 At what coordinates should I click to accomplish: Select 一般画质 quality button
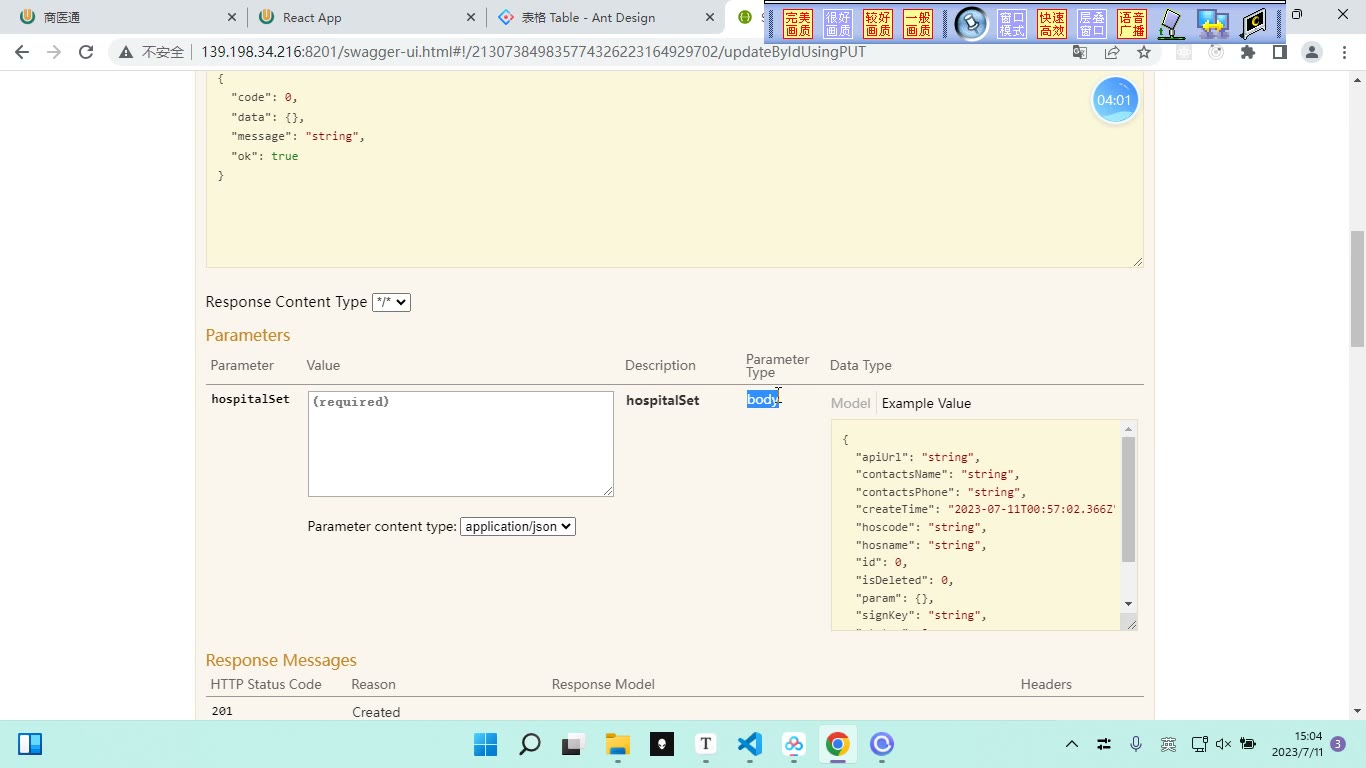tap(918, 24)
